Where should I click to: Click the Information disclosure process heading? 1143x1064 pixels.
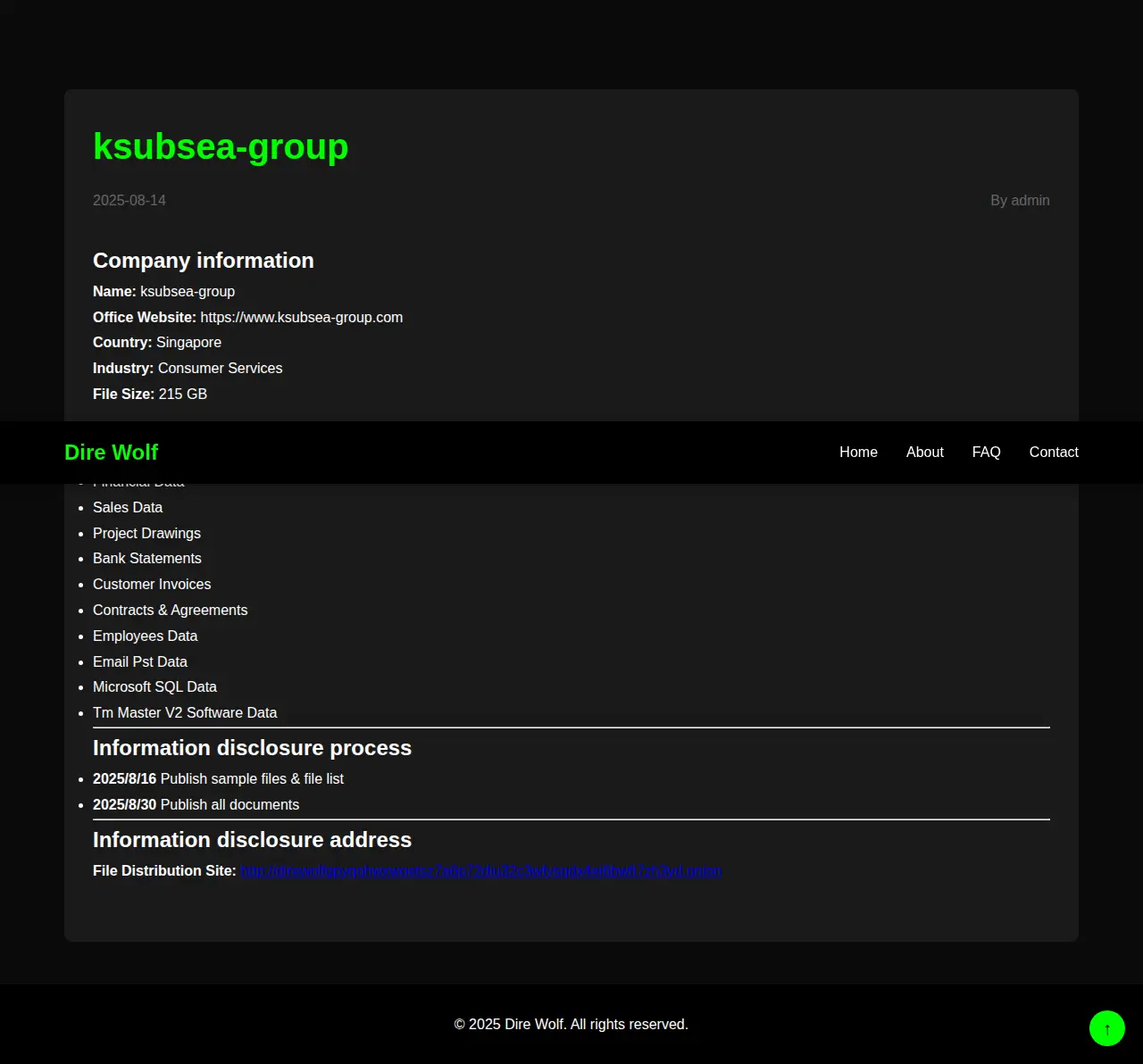tap(252, 748)
